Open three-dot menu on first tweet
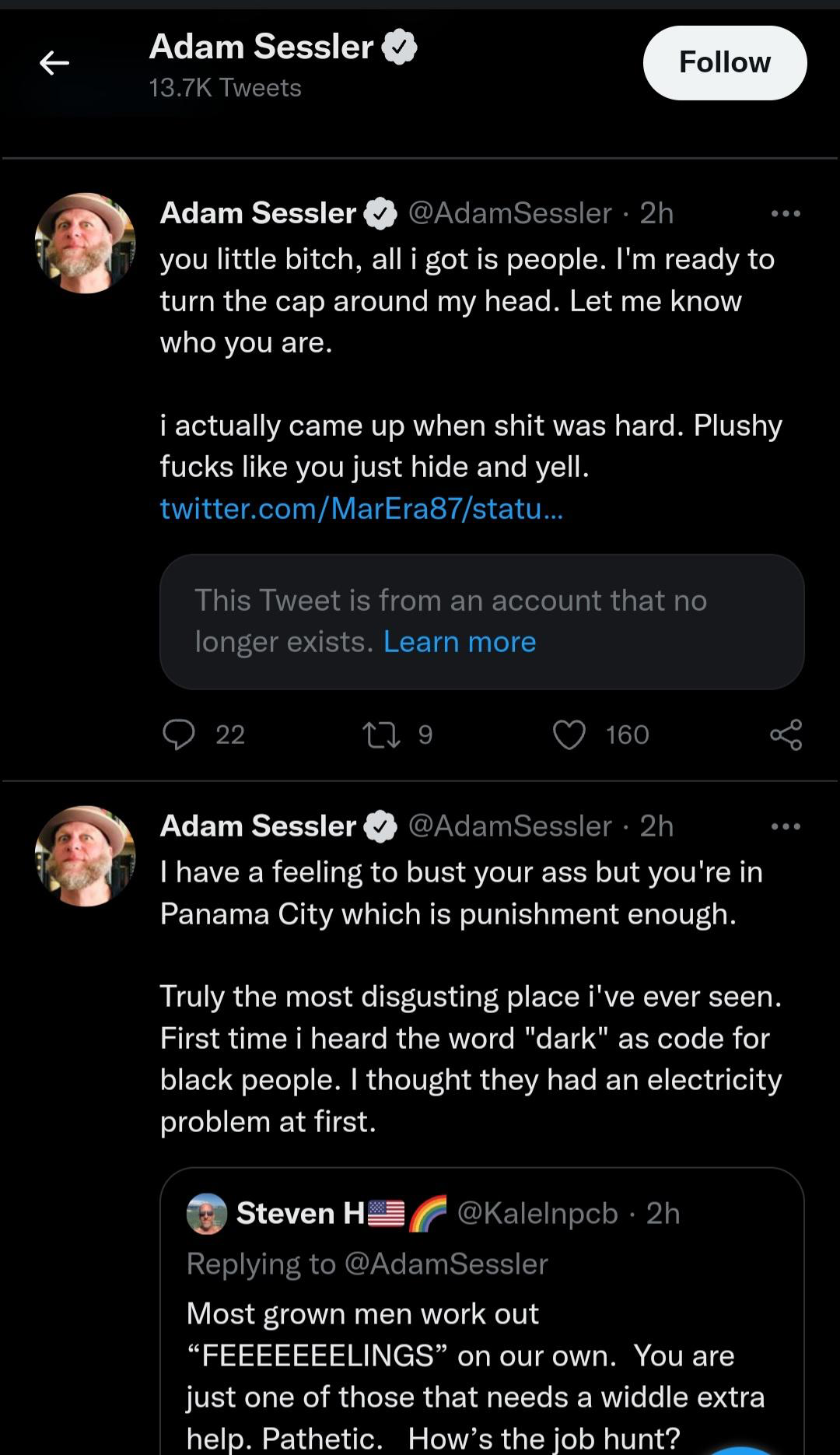Image resolution: width=840 pixels, height=1455 pixels. tap(786, 213)
